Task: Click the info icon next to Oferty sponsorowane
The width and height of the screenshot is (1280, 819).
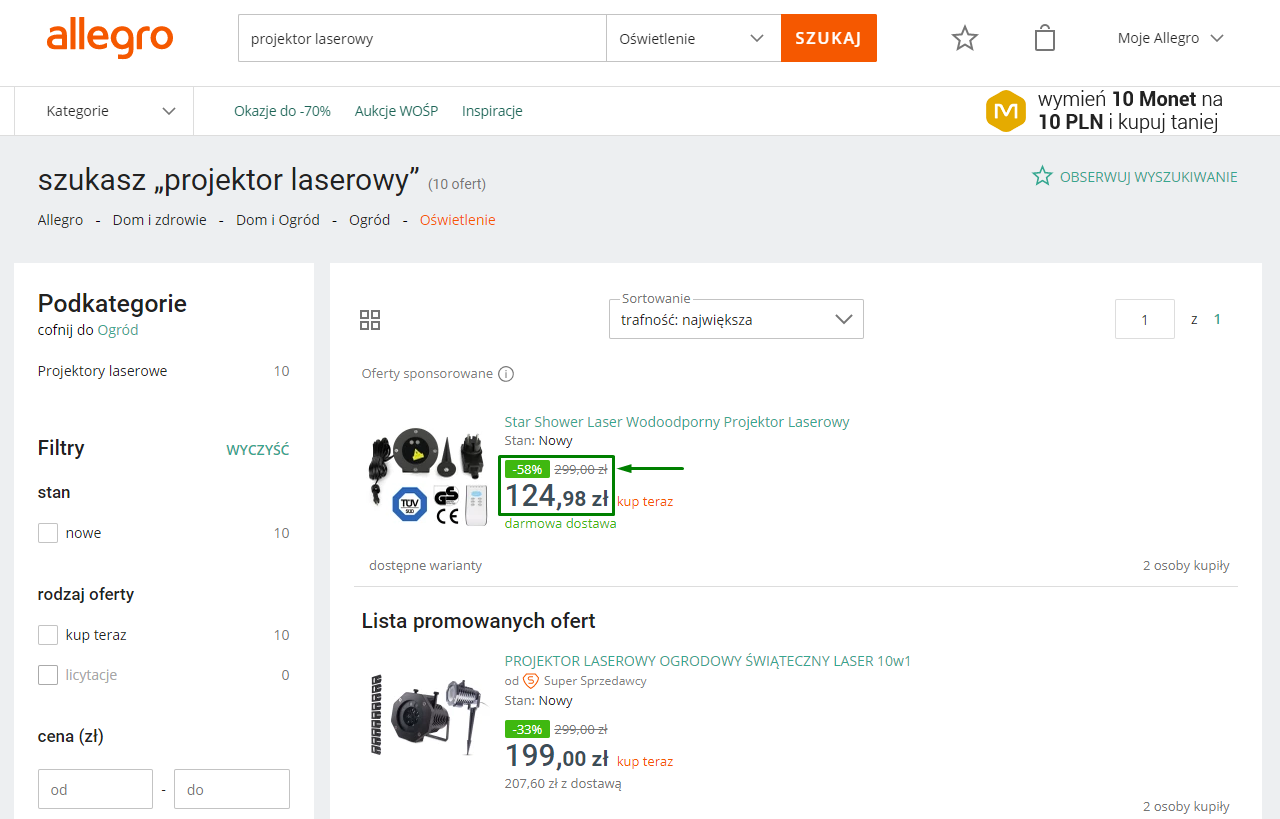Action: click(506, 374)
